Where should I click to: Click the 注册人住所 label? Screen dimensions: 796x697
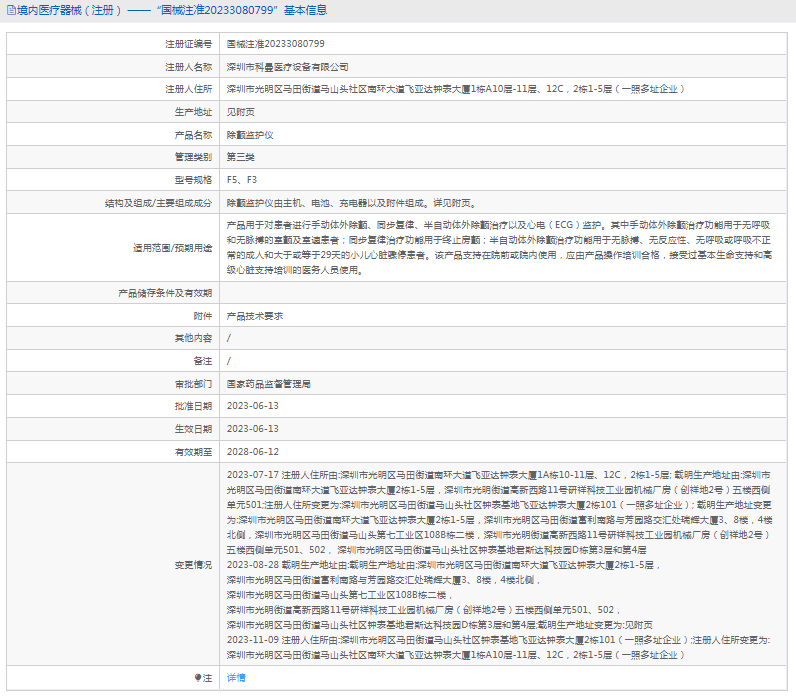pos(188,89)
